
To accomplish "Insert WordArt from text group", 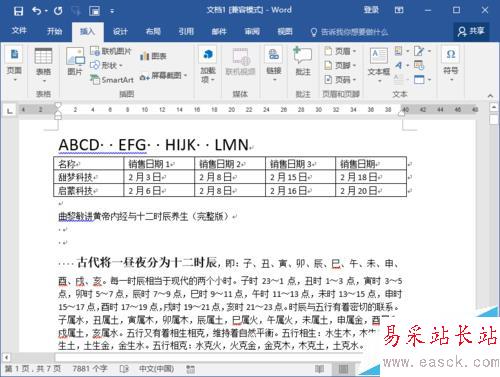I will click(401, 65).
